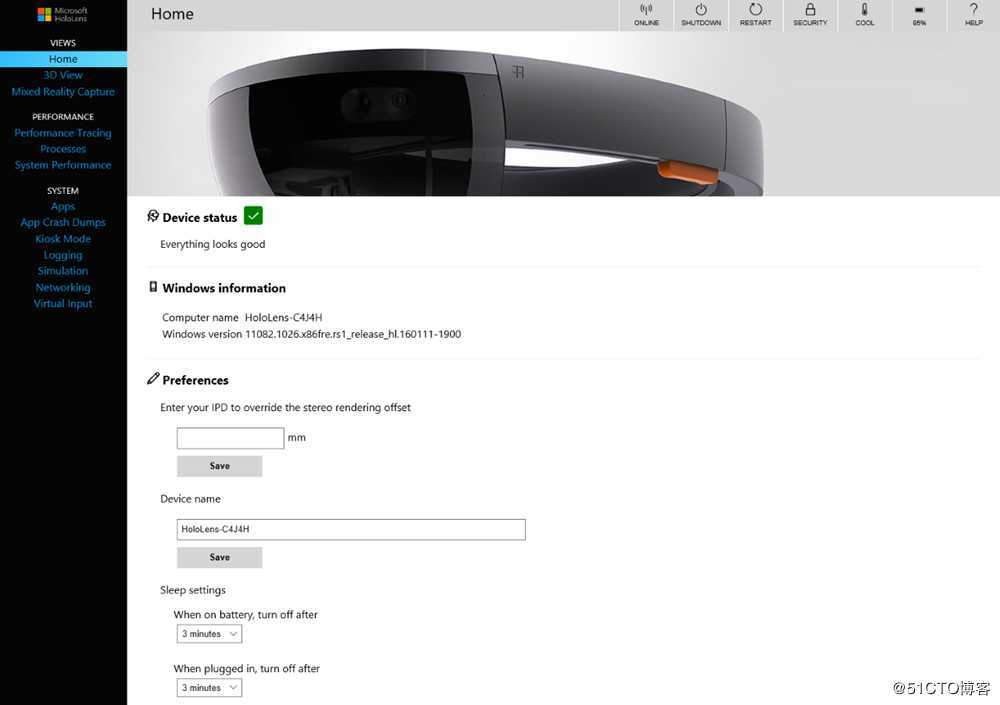The width and height of the screenshot is (1000, 705).
Task: Open System Performance
Action: click(63, 165)
